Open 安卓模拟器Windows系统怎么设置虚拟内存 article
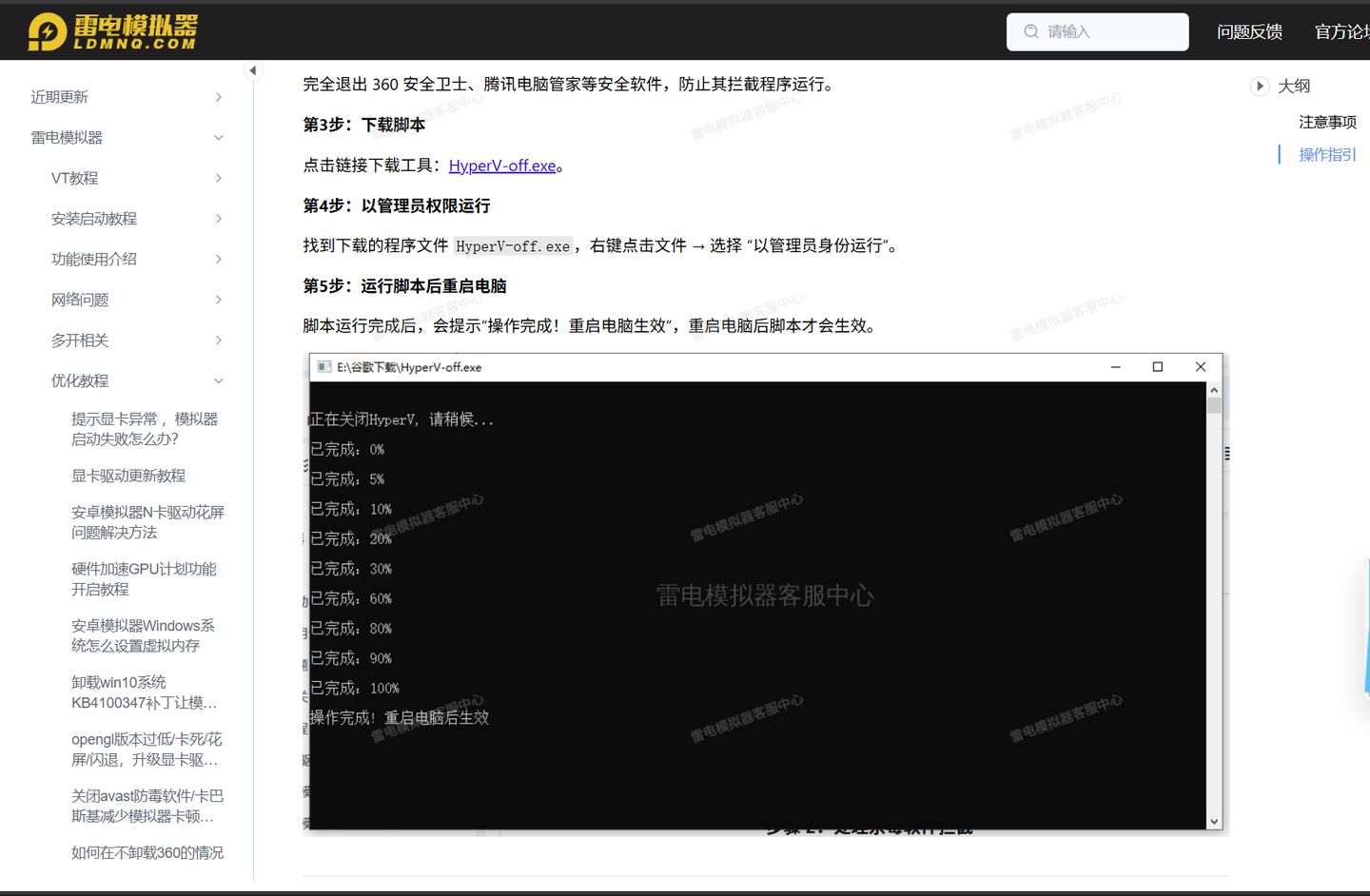Viewport: 1370px width, 896px height. click(143, 635)
